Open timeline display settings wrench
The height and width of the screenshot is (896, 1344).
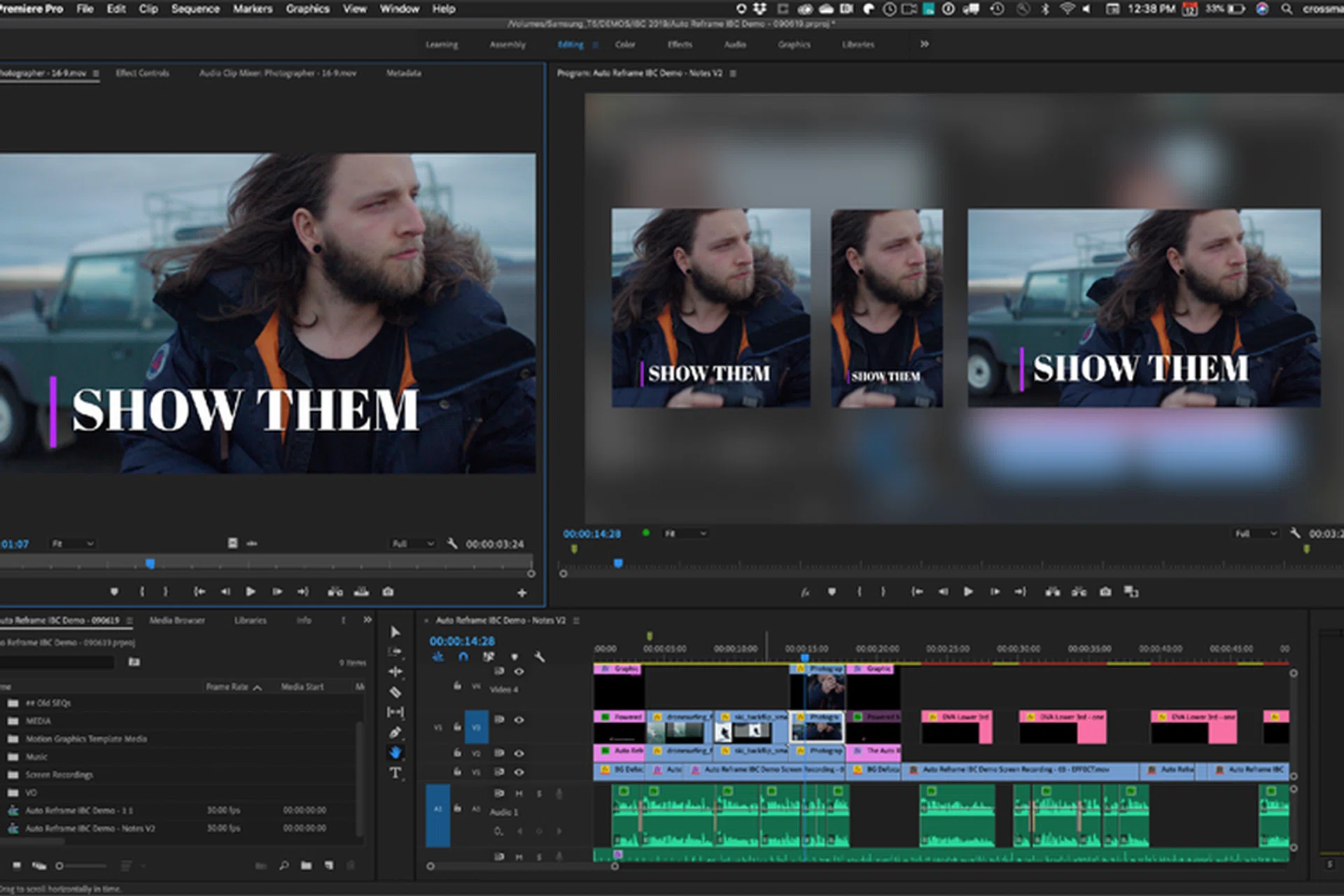(x=540, y=657)
